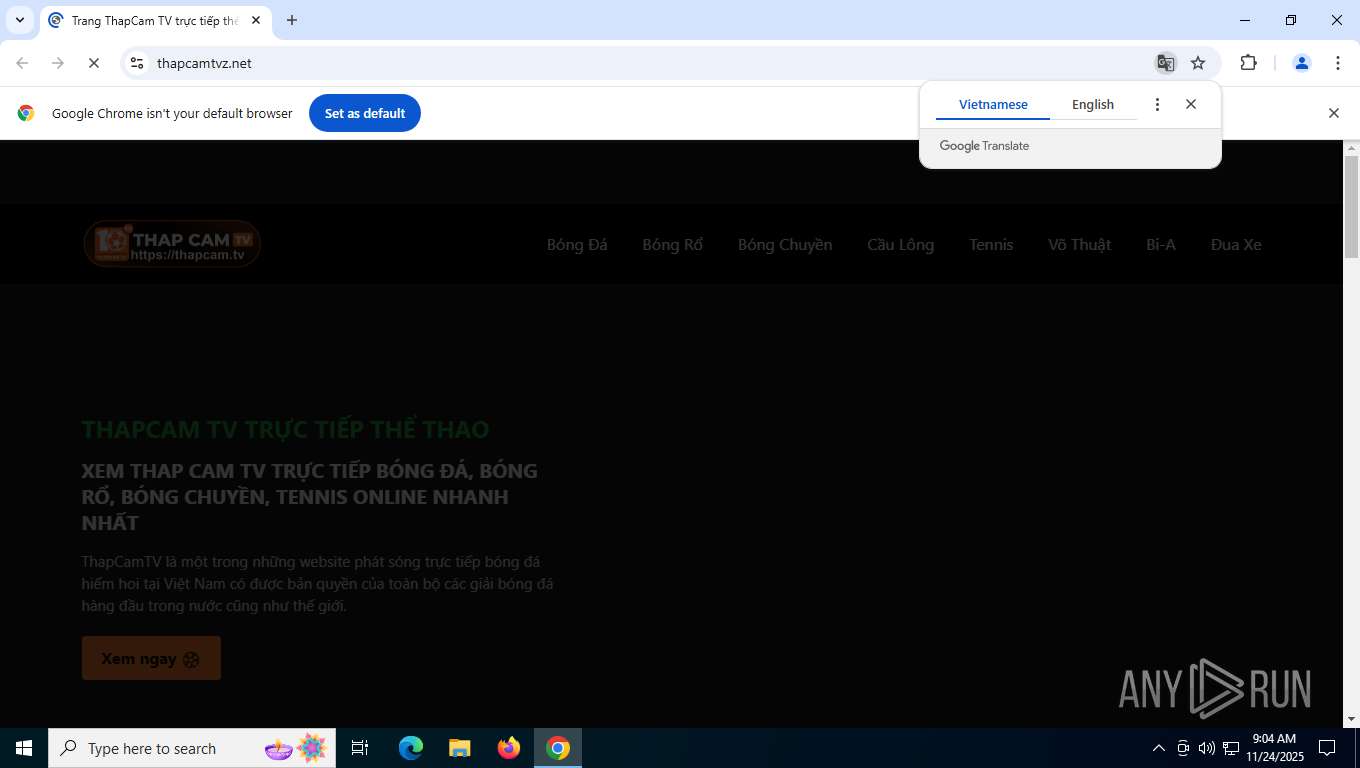Viewport: 1360px width, 768px height.
Task: Stop loading the page
Action: [x=93, y=63]
